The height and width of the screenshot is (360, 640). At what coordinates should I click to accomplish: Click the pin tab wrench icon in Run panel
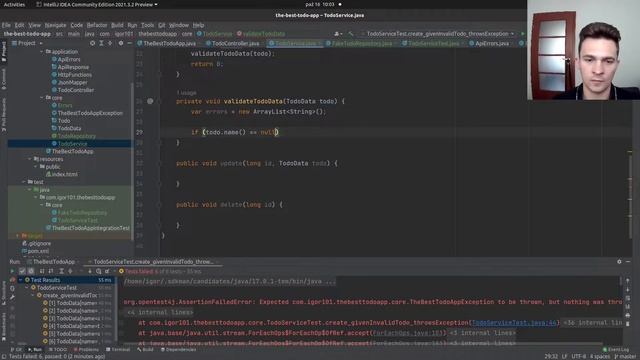pos(12,297)
